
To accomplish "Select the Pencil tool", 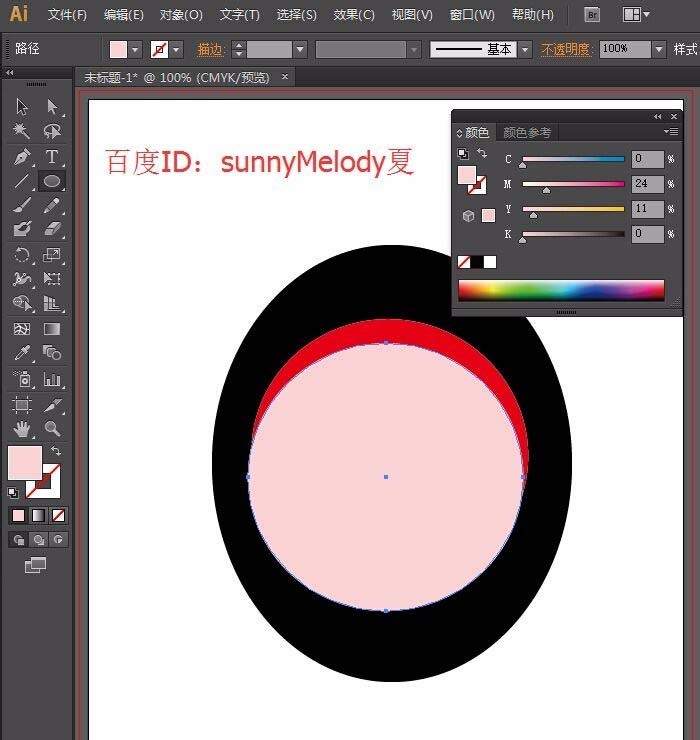I will pyautogui.click(x=52, y=205).
